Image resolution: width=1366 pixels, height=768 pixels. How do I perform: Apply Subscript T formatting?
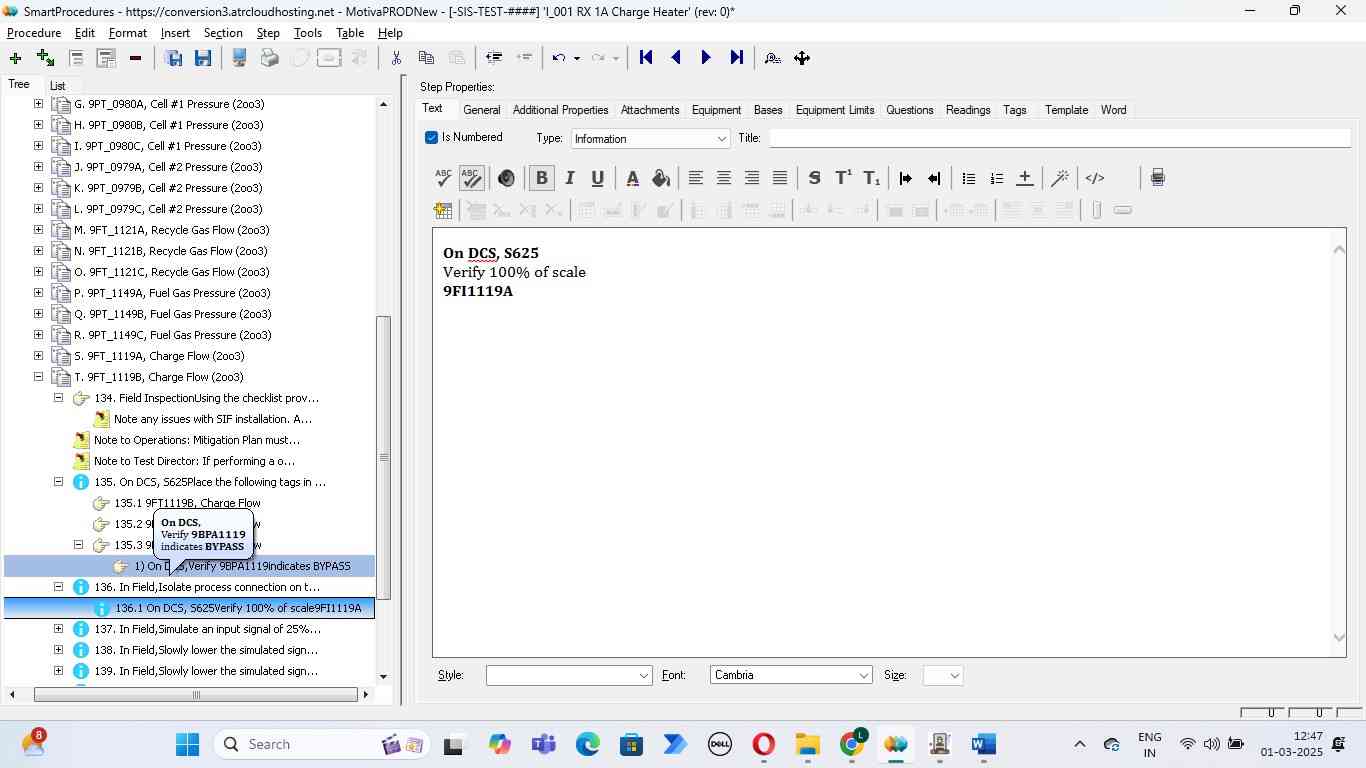click(x=872, y=178)
